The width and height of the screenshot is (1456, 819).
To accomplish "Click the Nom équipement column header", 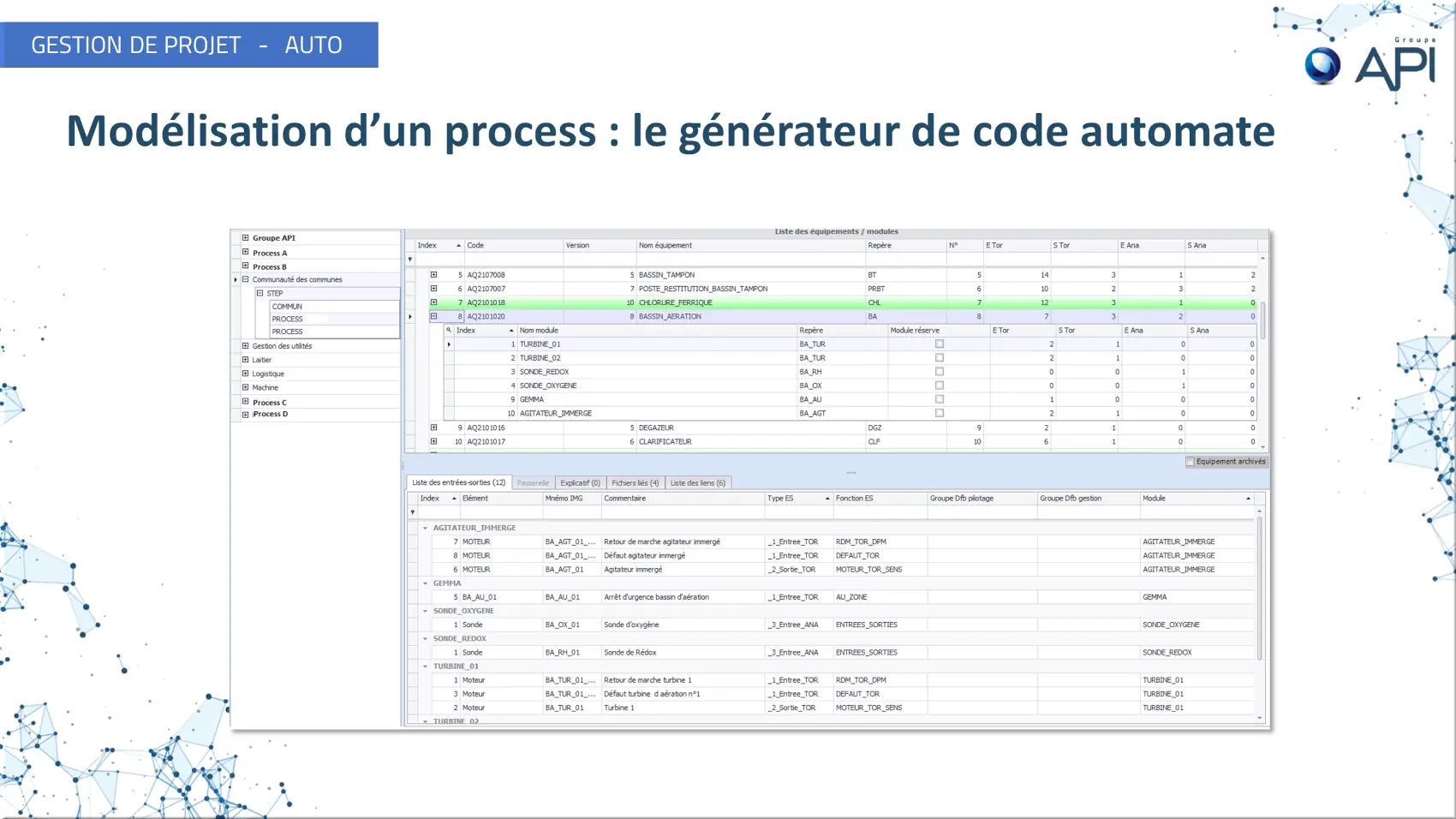I will 665,246.
